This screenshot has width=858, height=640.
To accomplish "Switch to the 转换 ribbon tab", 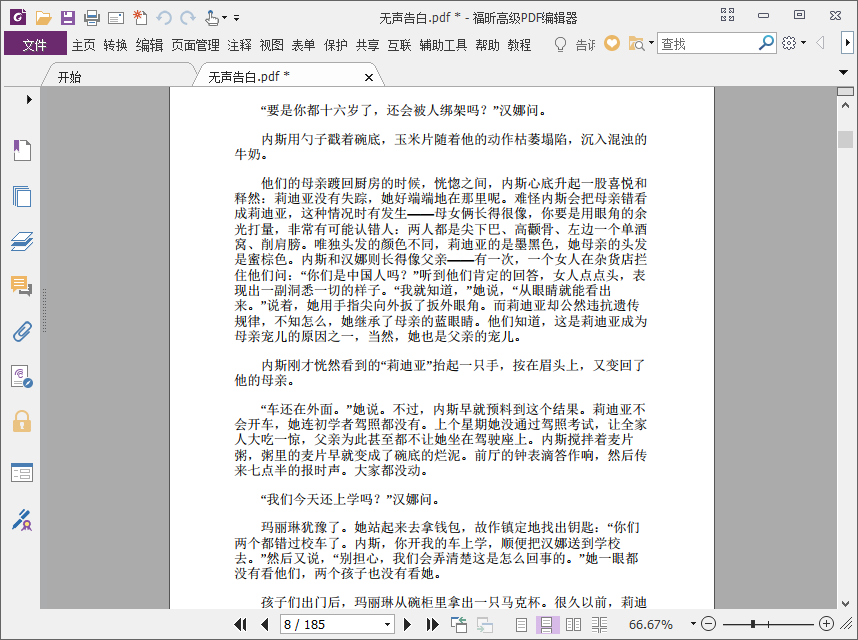I will click(115, 45).
